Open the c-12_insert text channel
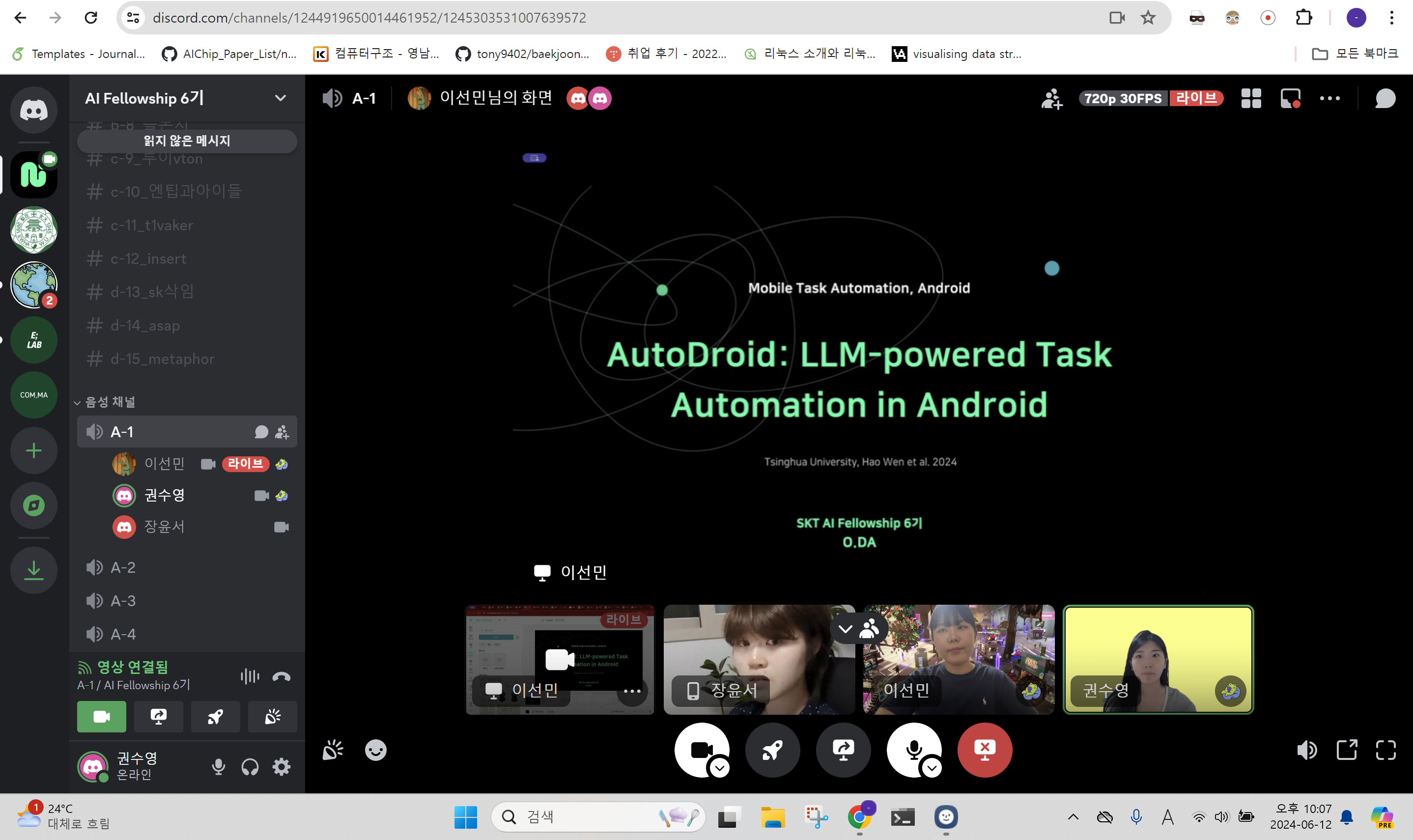Screen dimensions: 1413x840 (148, 259)
